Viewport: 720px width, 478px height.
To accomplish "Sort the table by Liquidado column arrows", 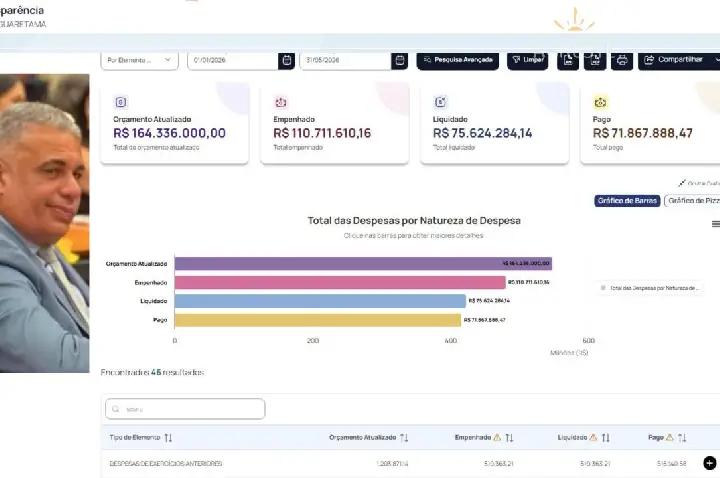I will pos(606,438).
